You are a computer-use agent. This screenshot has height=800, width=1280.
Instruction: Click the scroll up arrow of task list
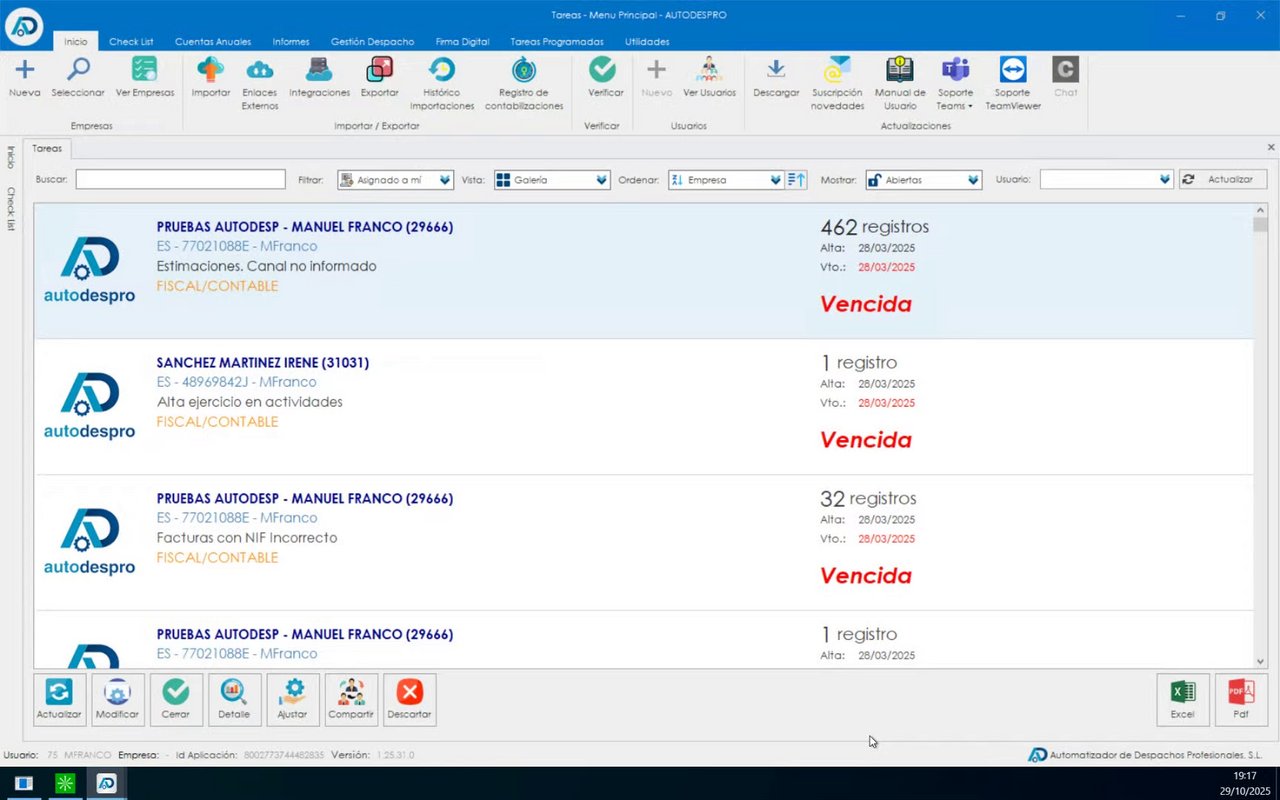[x=1260, y=210]
